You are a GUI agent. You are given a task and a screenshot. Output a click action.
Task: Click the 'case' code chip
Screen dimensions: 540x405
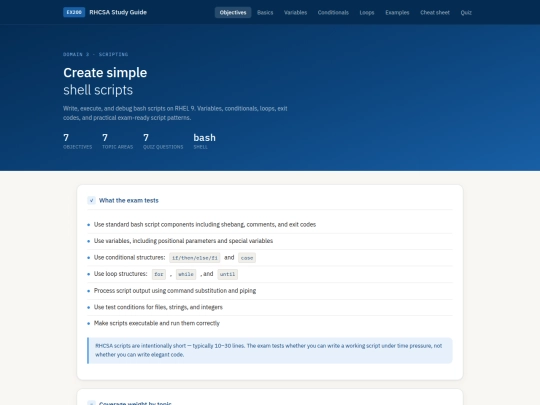pos(247,258)
